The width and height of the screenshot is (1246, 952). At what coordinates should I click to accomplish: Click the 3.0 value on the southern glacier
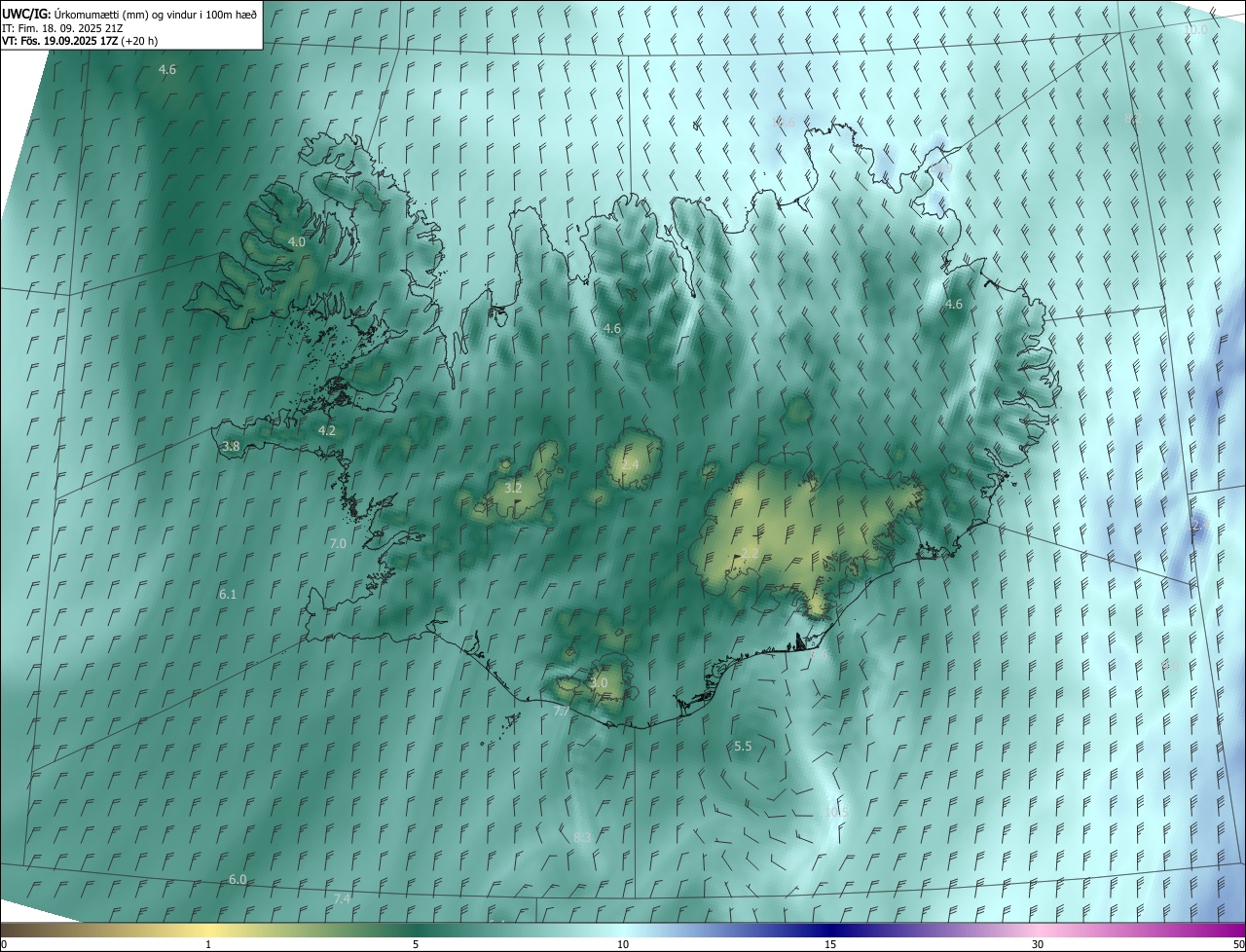click(x=599, y=683)
